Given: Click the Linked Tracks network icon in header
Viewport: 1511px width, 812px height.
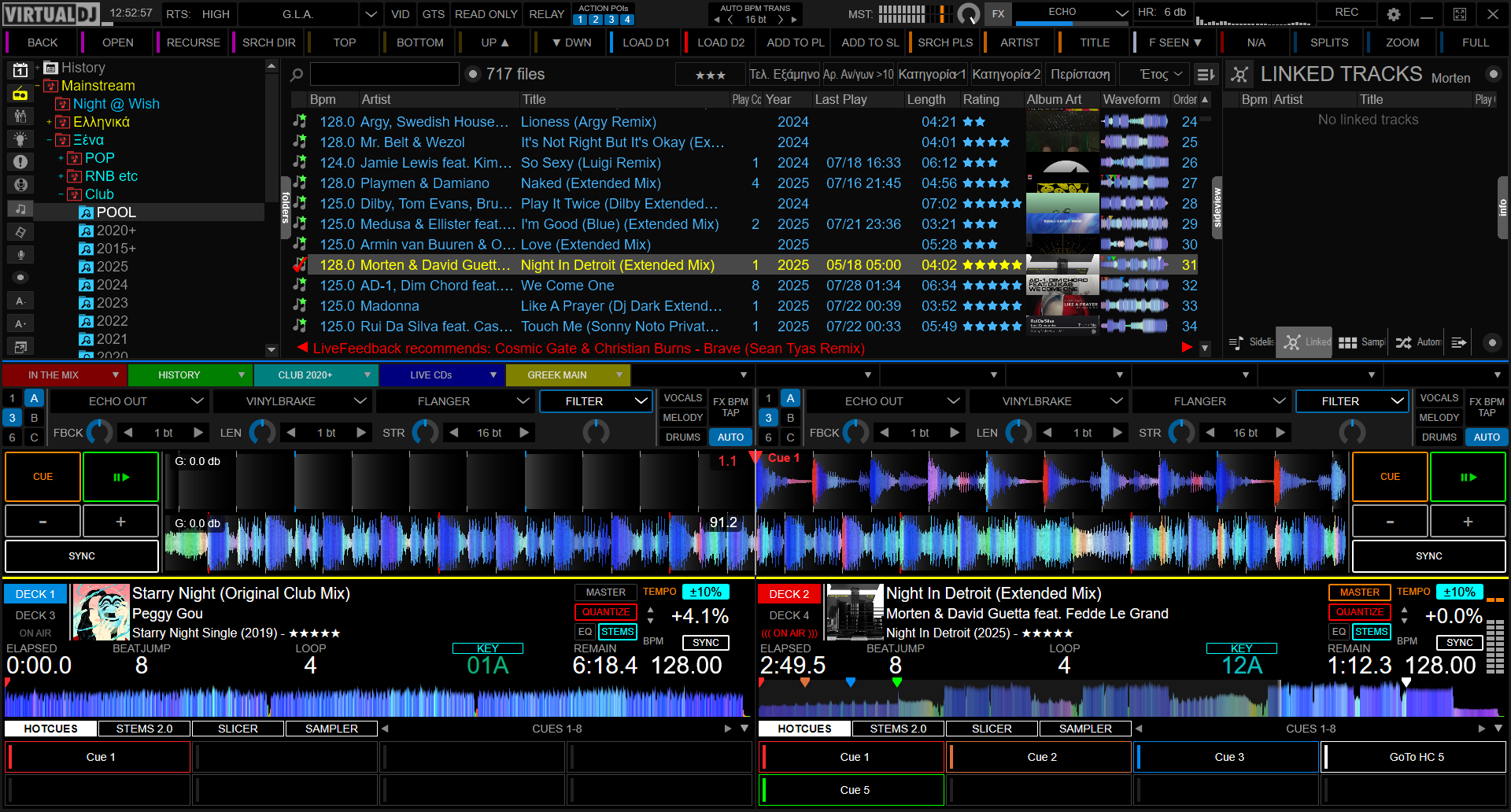Looking at the screenshot, I should coord(1239,75).
